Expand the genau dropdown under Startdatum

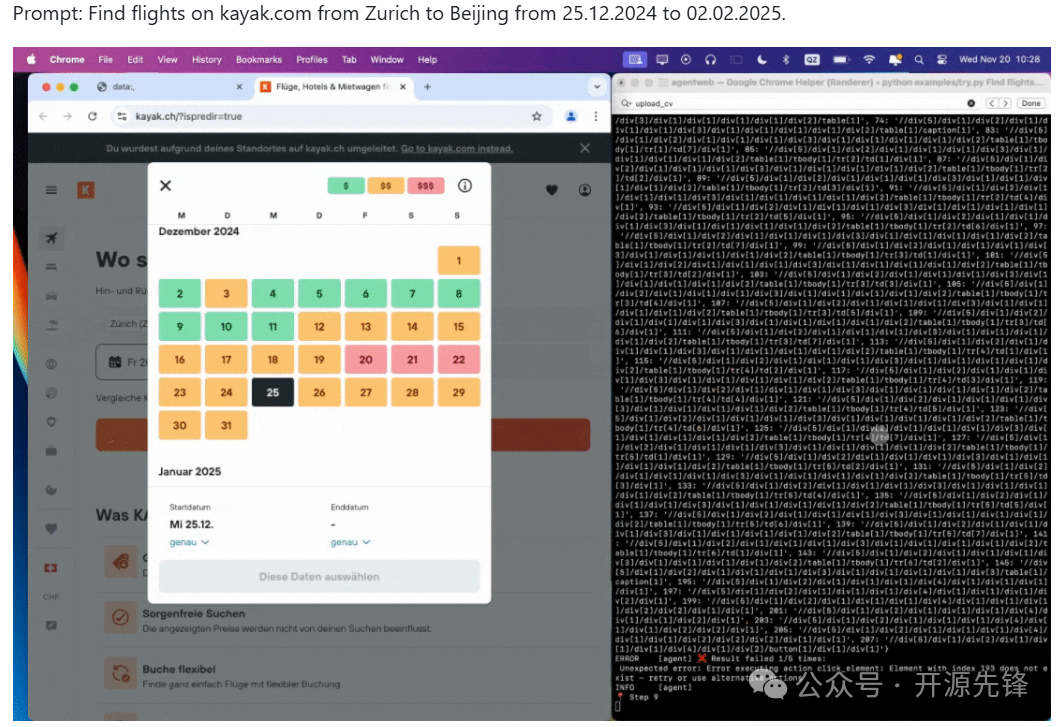coord(189,542)
